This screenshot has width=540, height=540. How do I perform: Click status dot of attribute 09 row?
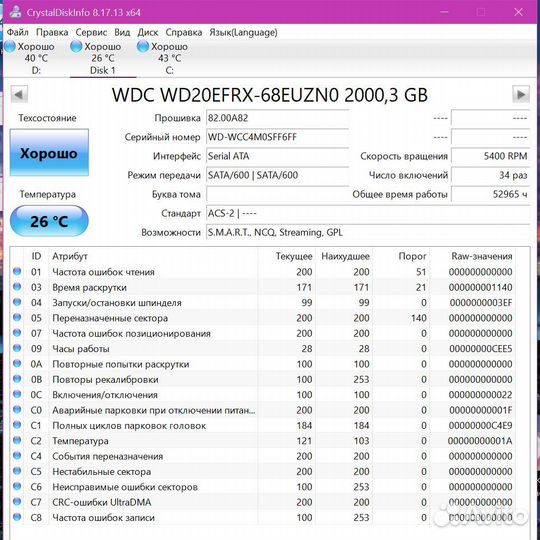tap(17, 348)
